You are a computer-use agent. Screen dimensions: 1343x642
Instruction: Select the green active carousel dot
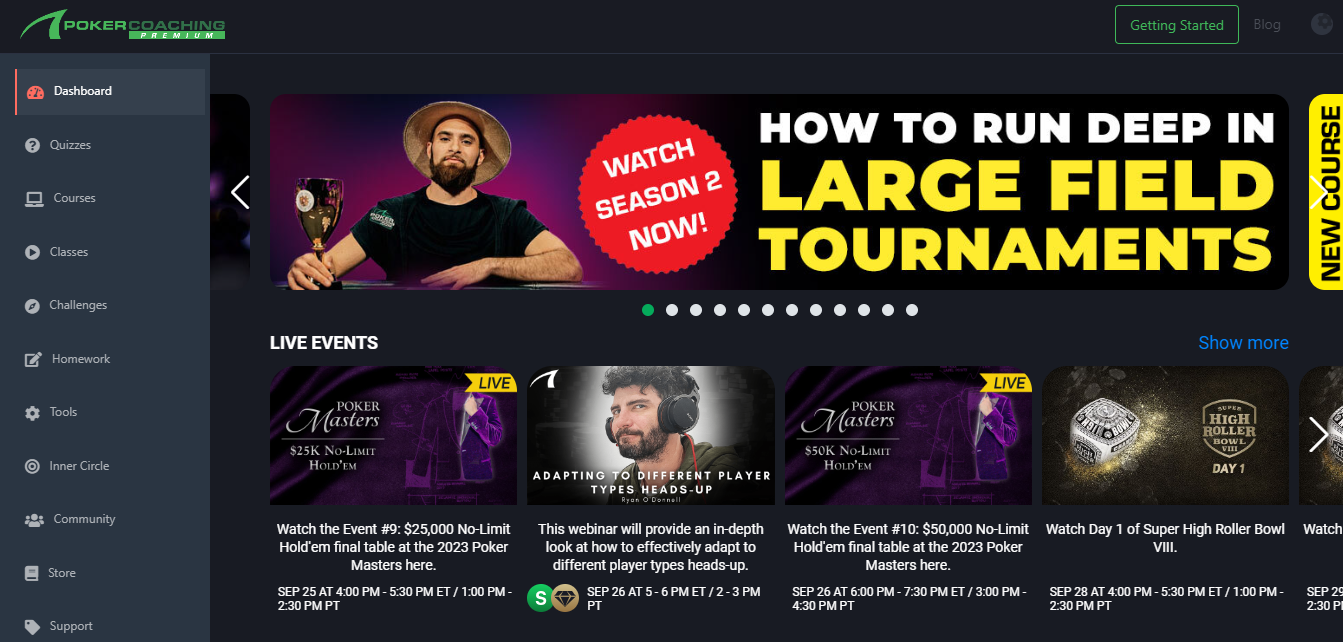click(648, 310)
